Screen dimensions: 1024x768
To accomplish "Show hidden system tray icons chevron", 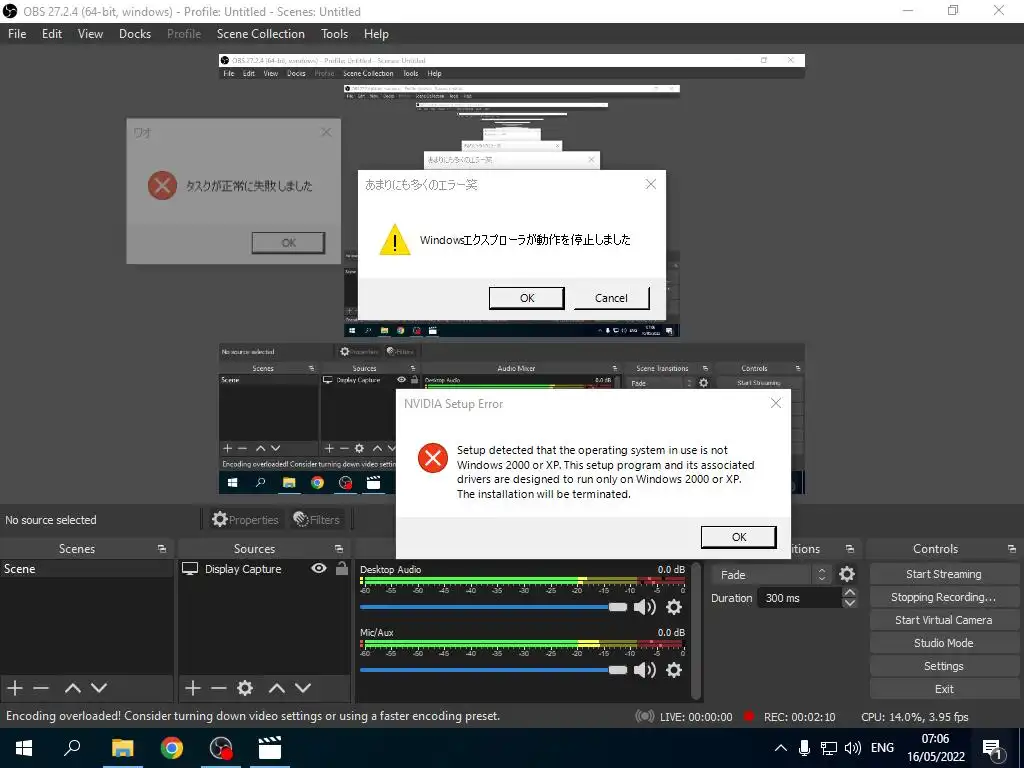I will 780,748.
